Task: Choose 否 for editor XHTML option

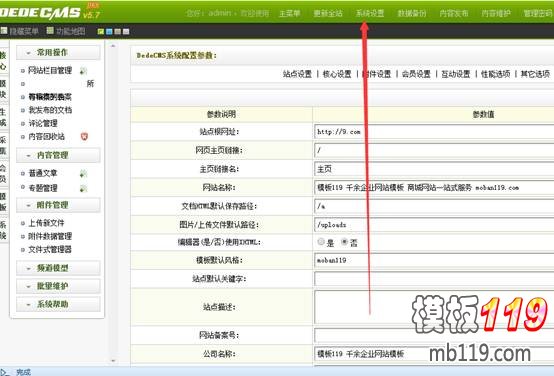Action: pos(344,242)
